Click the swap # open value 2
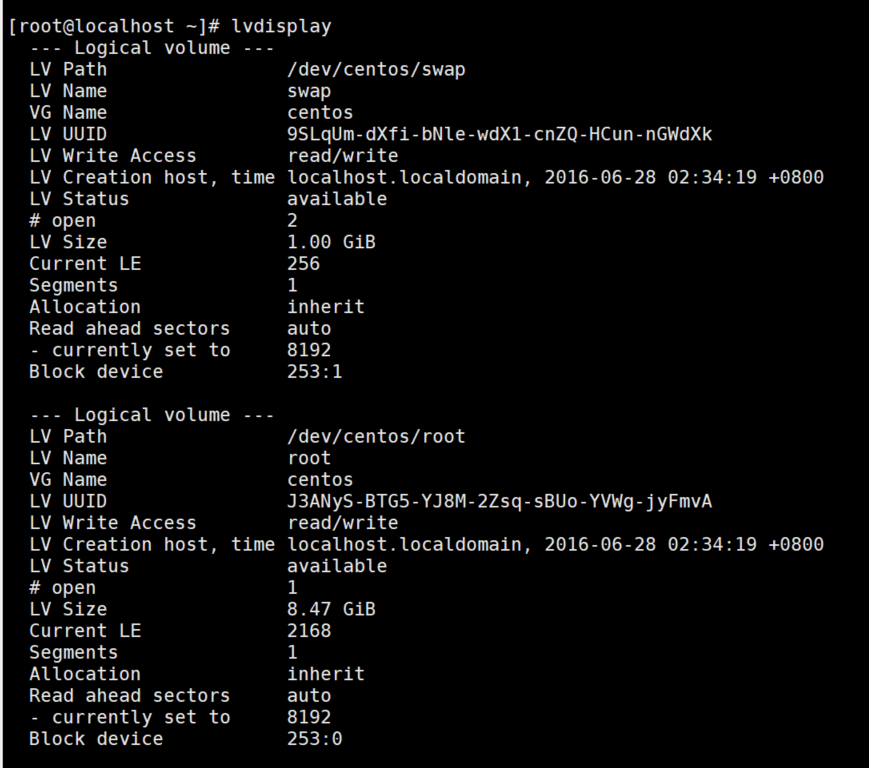 pos(293,221)
